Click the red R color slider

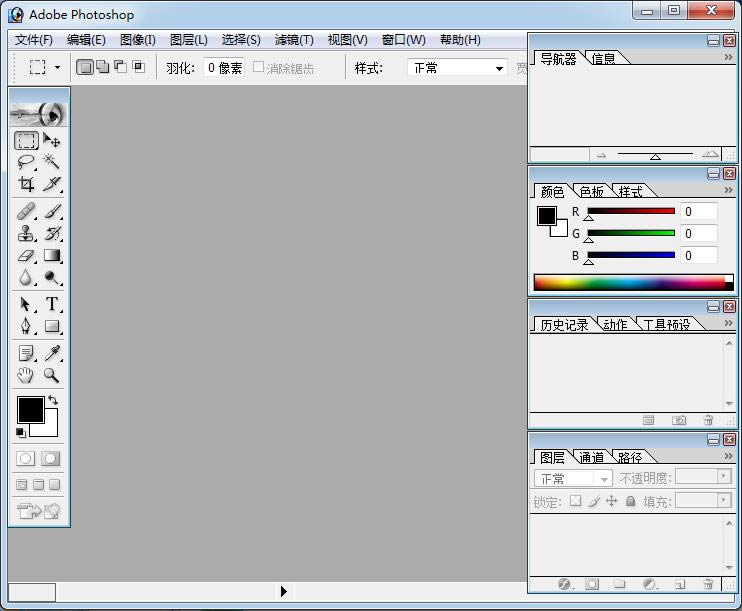(x=631, y=211)
